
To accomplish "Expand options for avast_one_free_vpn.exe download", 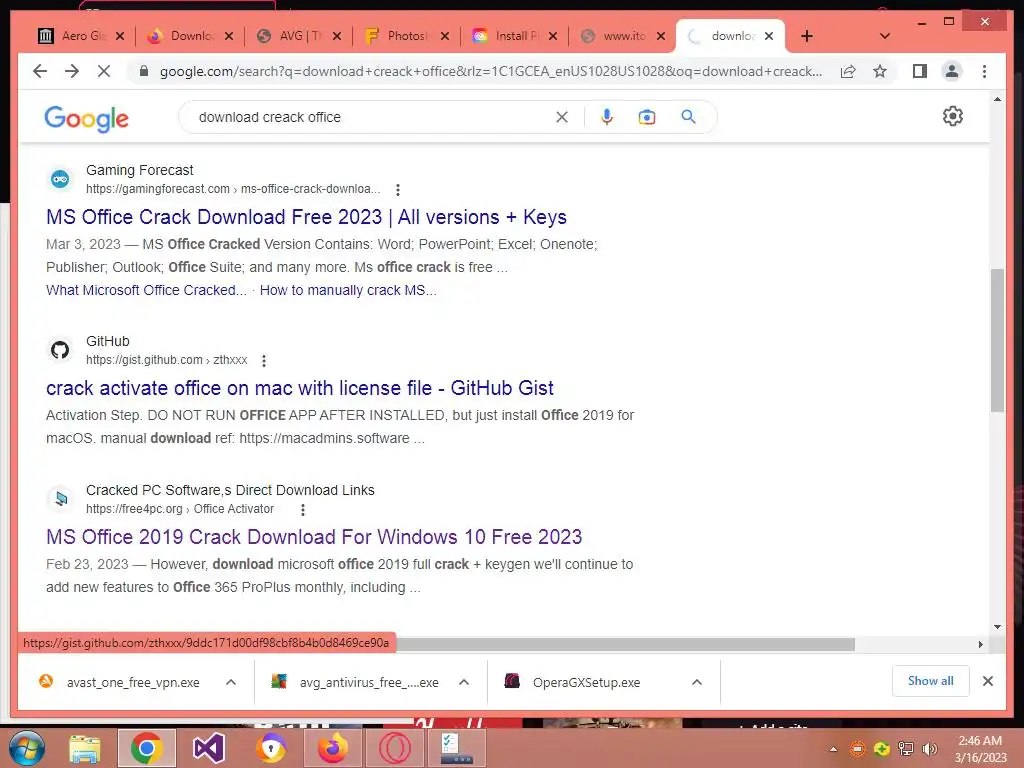I will pyautogui.click(x=231, y=682).
